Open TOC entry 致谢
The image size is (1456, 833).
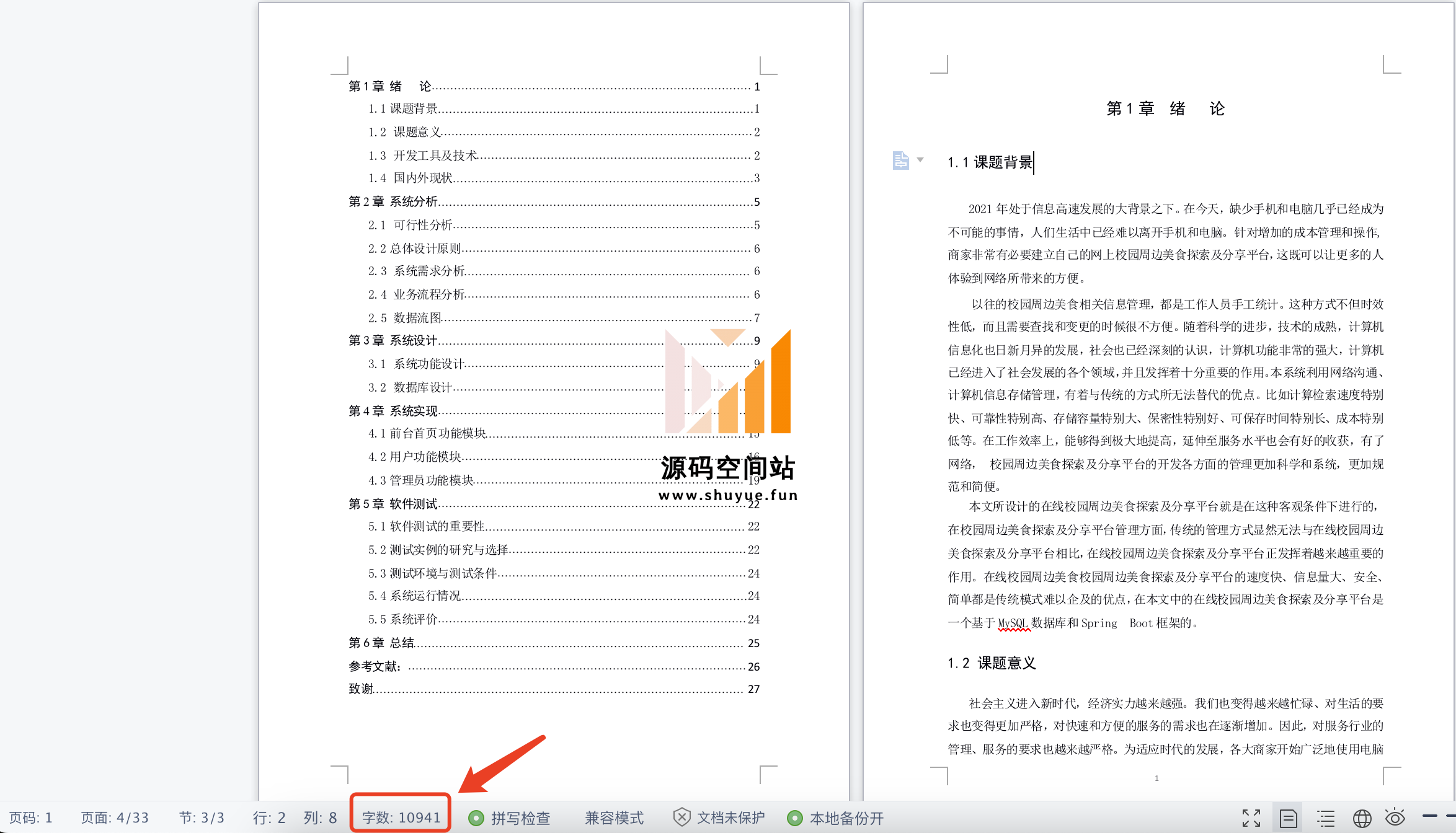click(x=554, y=689)
